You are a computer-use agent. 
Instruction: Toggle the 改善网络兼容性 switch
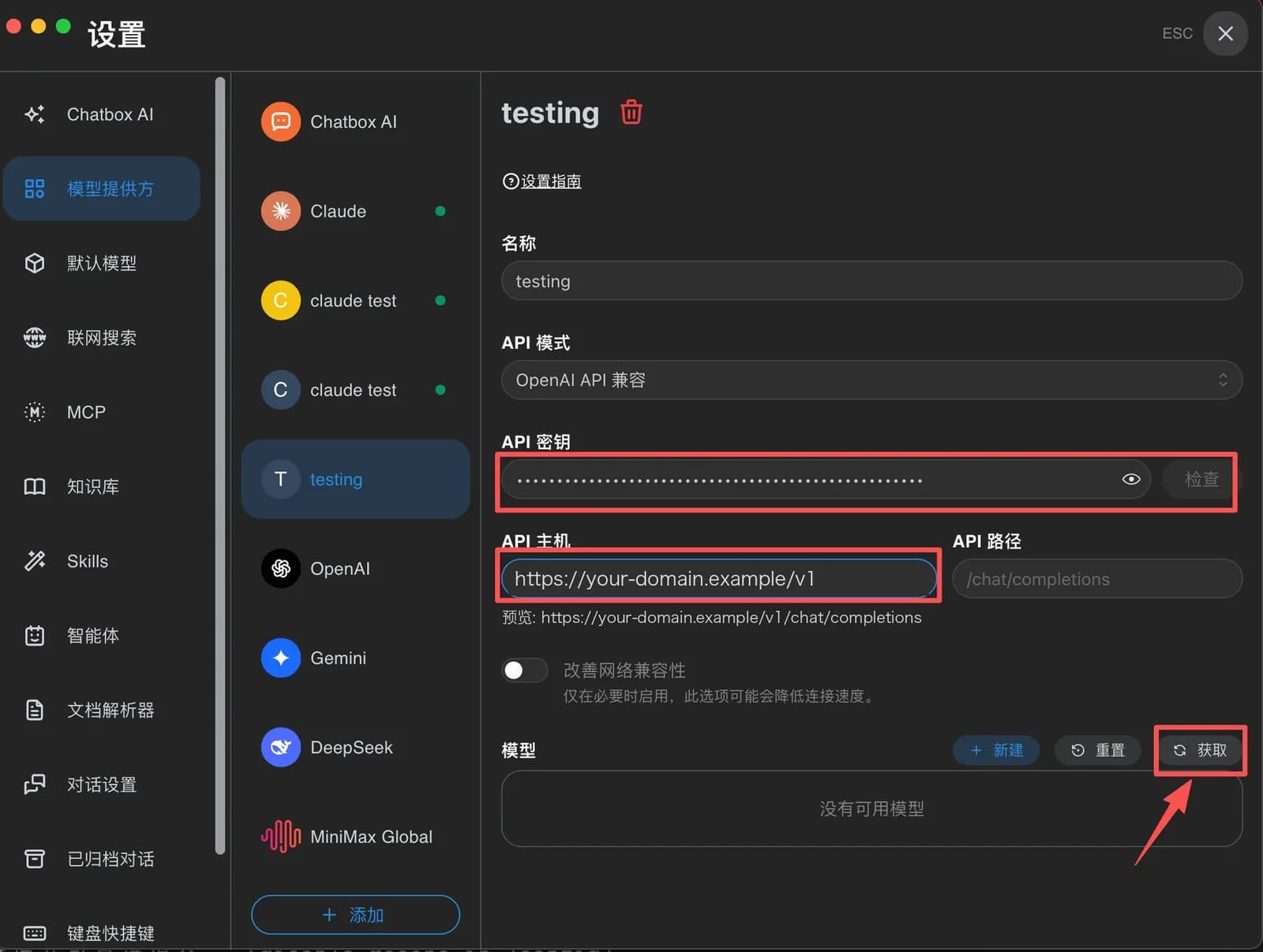point(524,670)
